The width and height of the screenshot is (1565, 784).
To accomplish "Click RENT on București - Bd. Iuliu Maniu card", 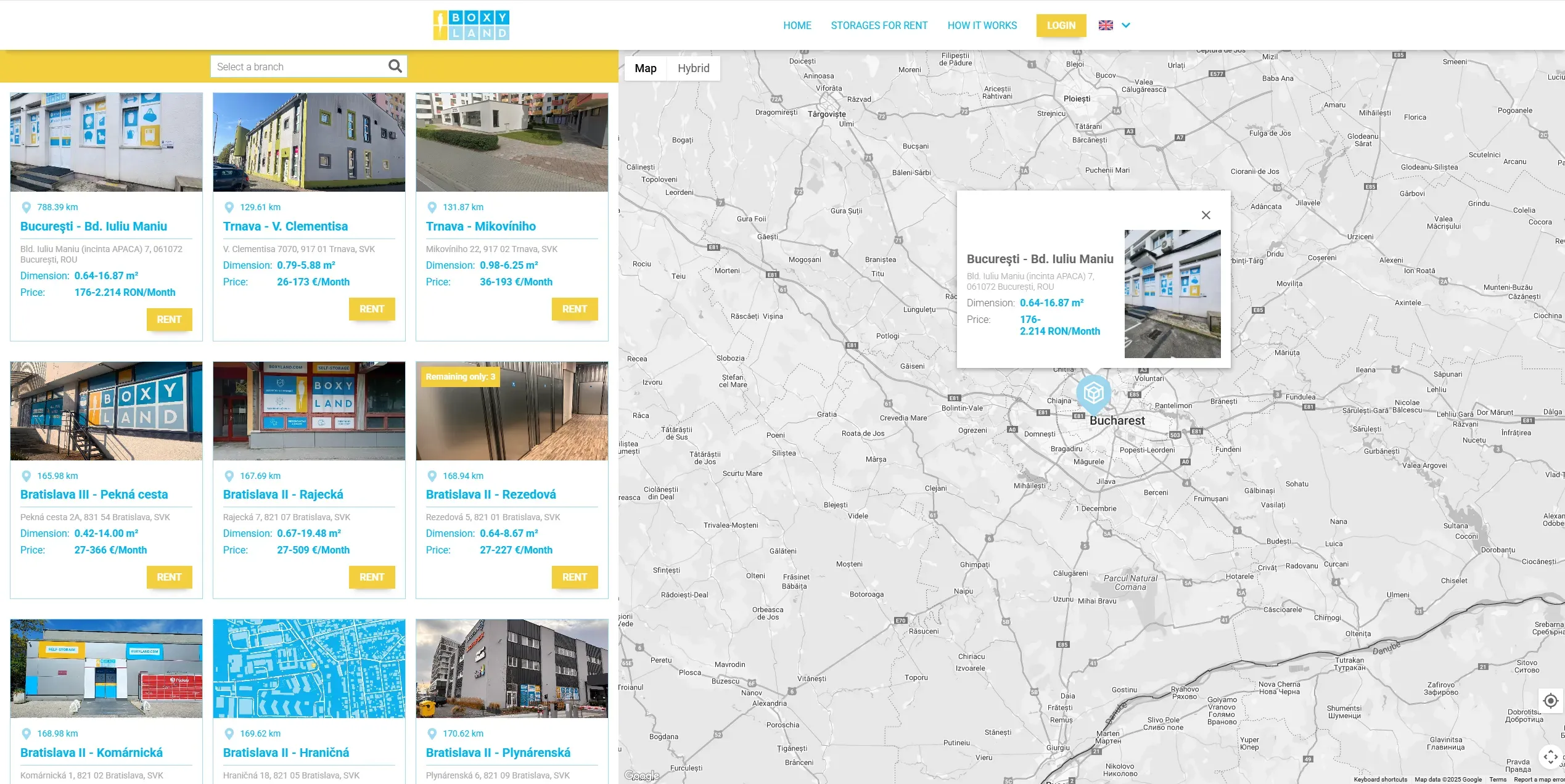I will point(169,319).
